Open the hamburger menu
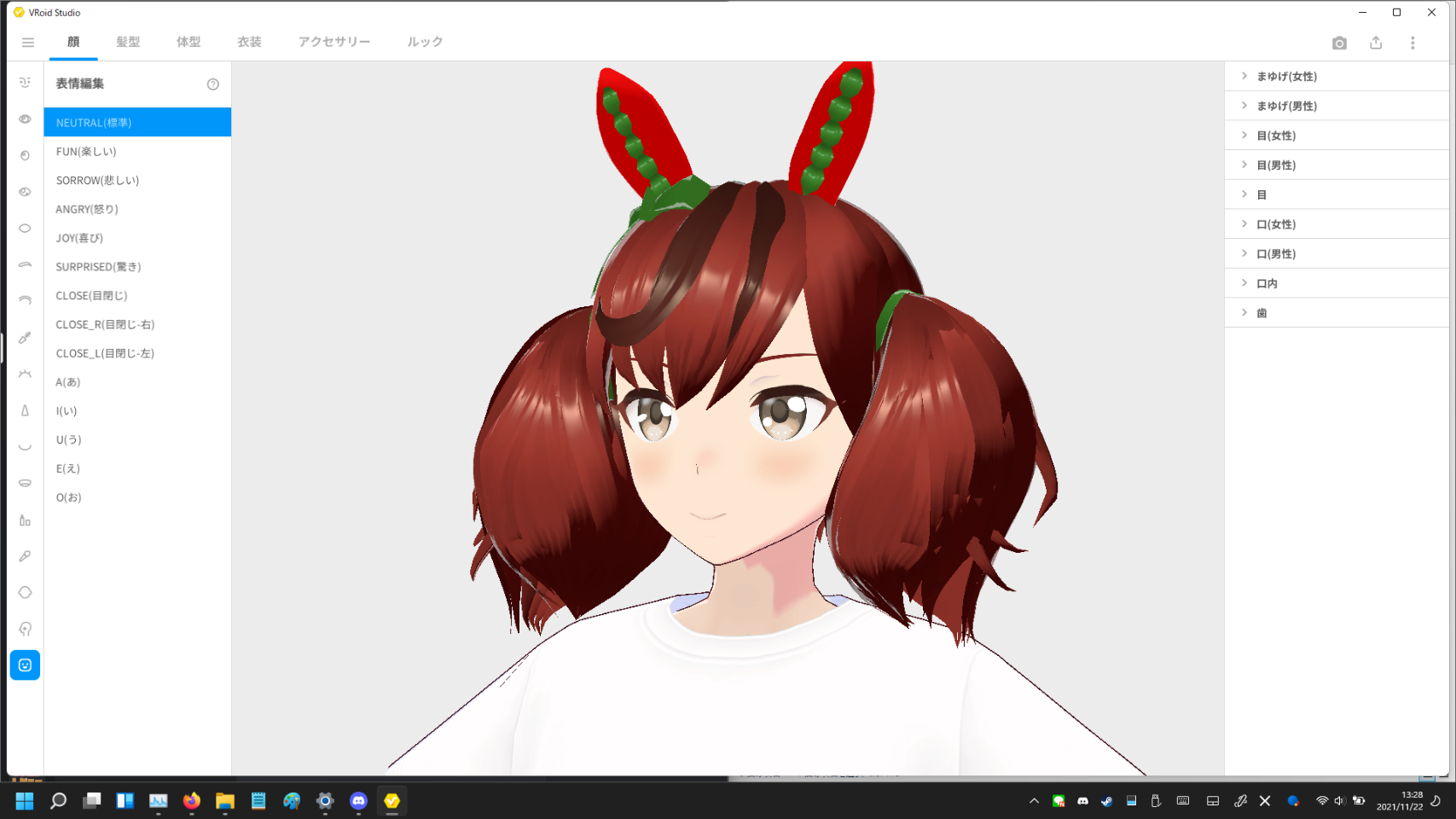This screenshot has height=819, width=1456. [28, 43]
